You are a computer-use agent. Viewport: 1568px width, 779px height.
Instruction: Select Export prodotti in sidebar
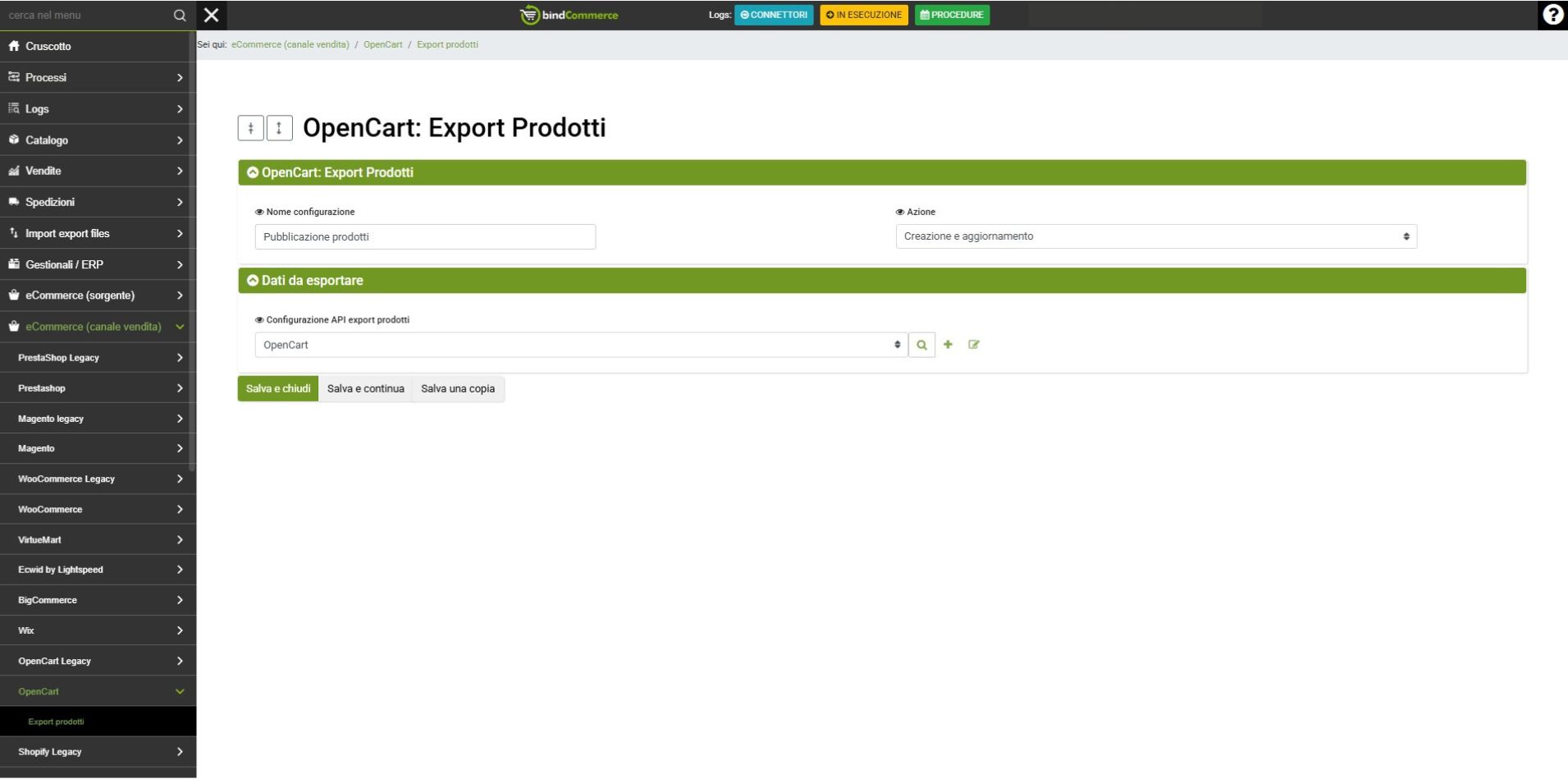tap(56, 722)
